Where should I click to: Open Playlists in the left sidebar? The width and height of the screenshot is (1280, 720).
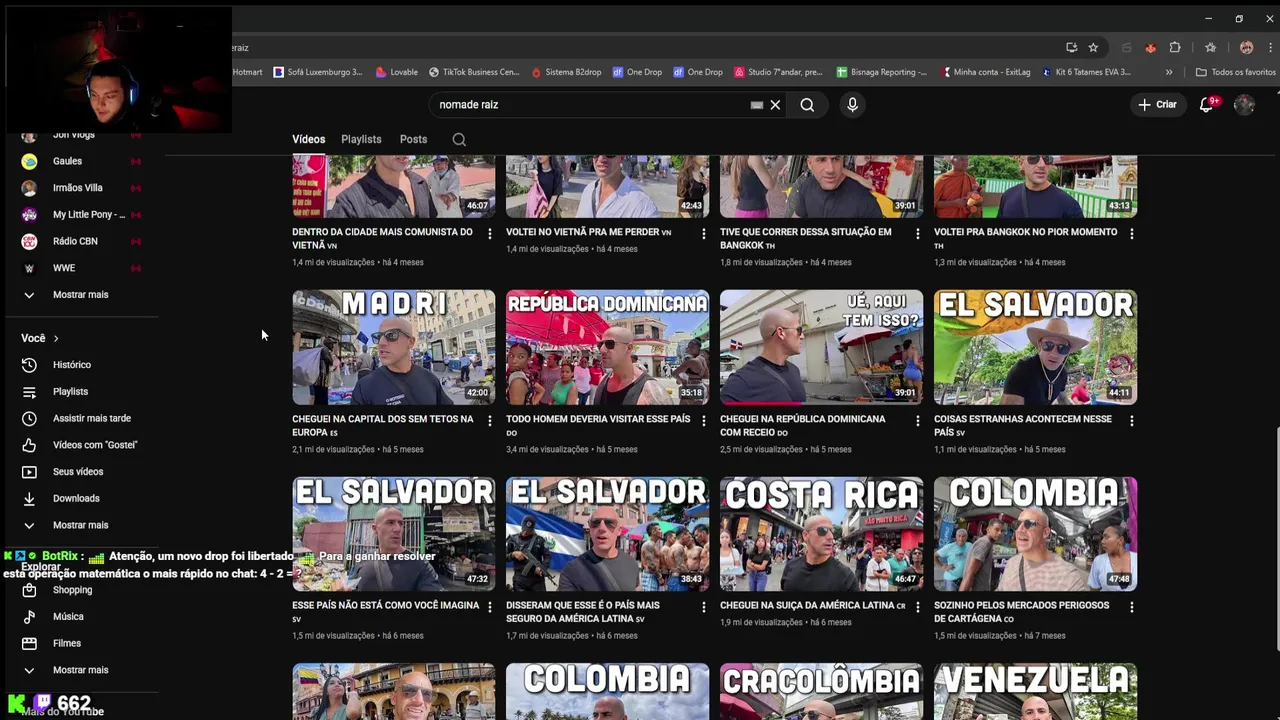[x=83, y=391]
